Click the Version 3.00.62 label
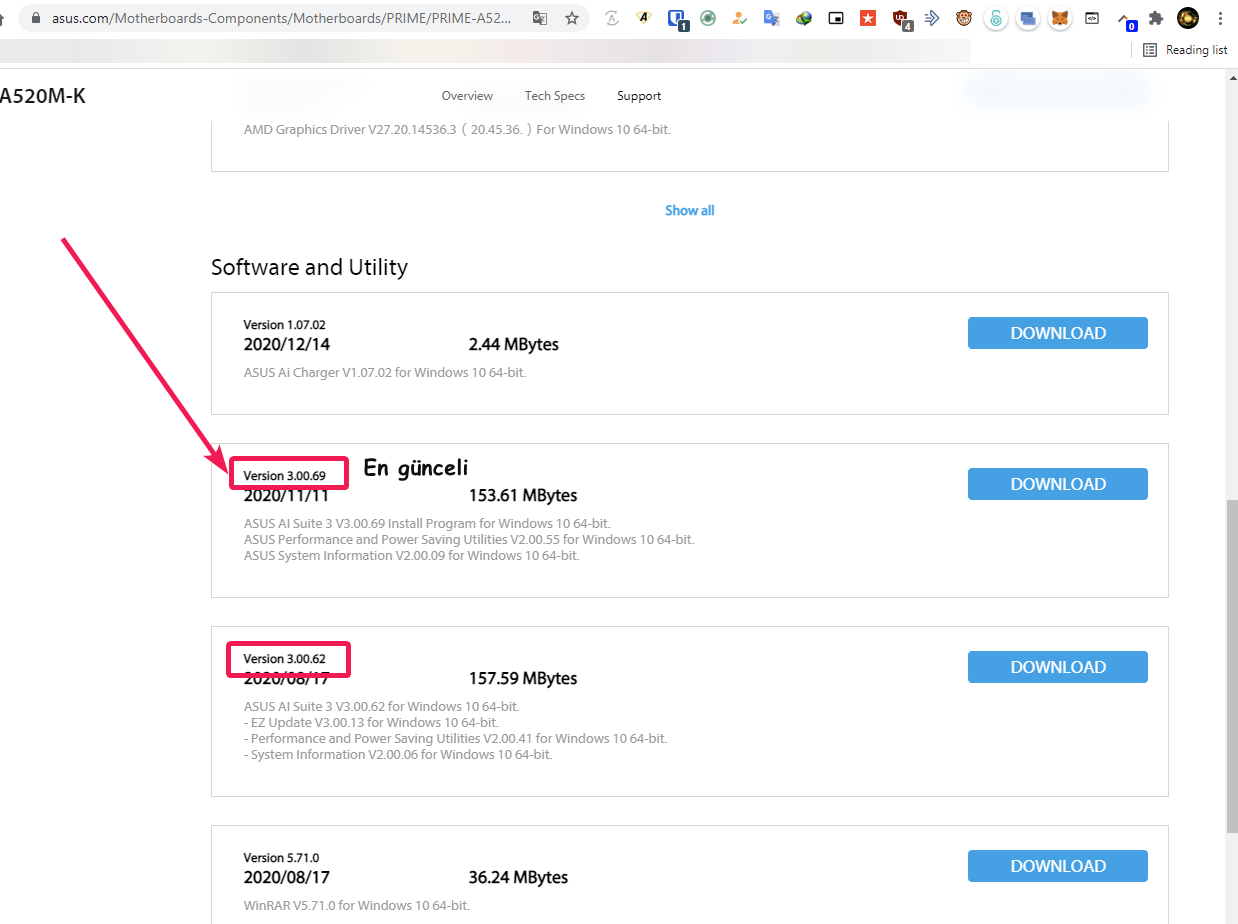 (x=285, y=659)
